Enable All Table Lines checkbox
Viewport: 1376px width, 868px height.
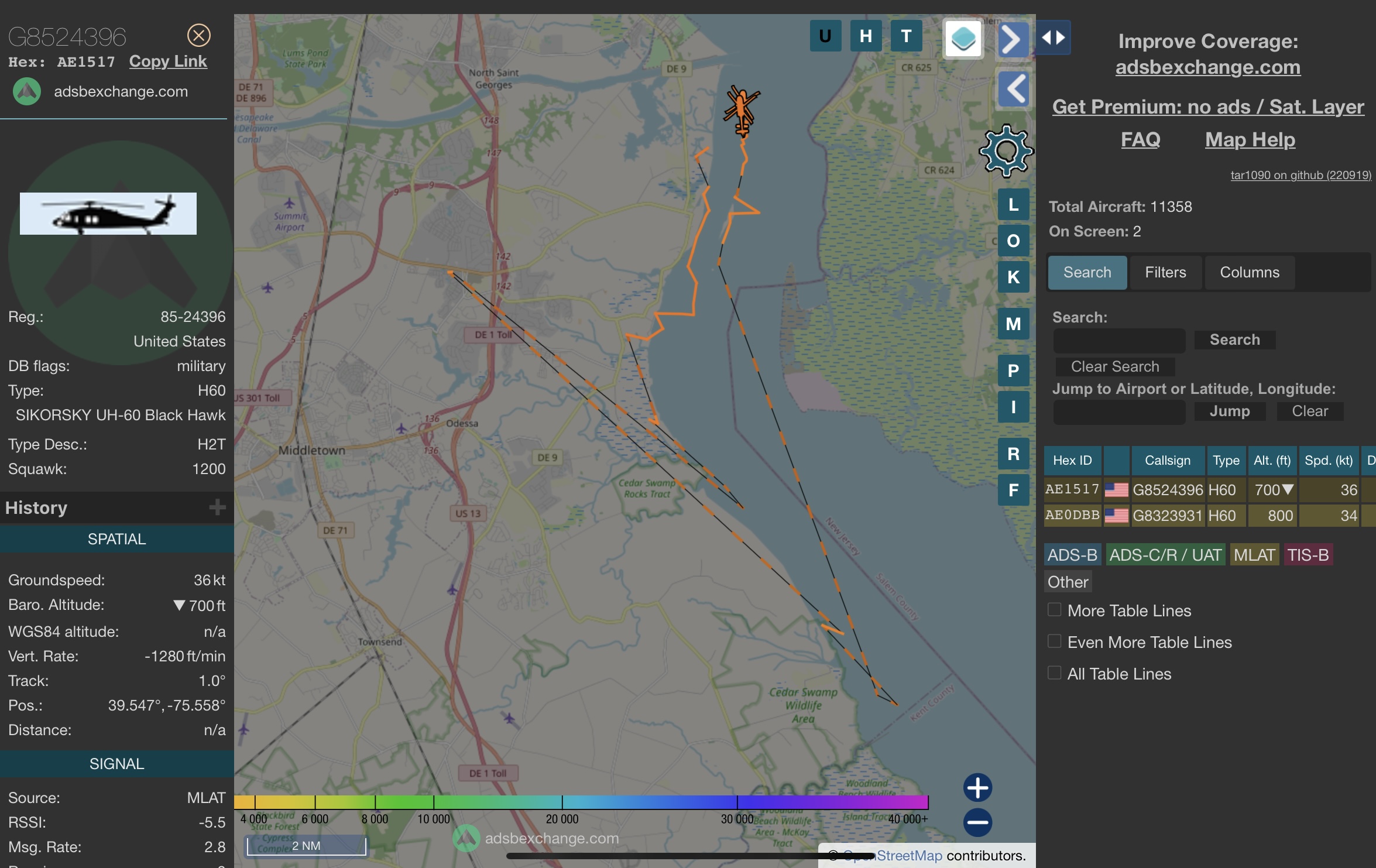coord(1055,673)
